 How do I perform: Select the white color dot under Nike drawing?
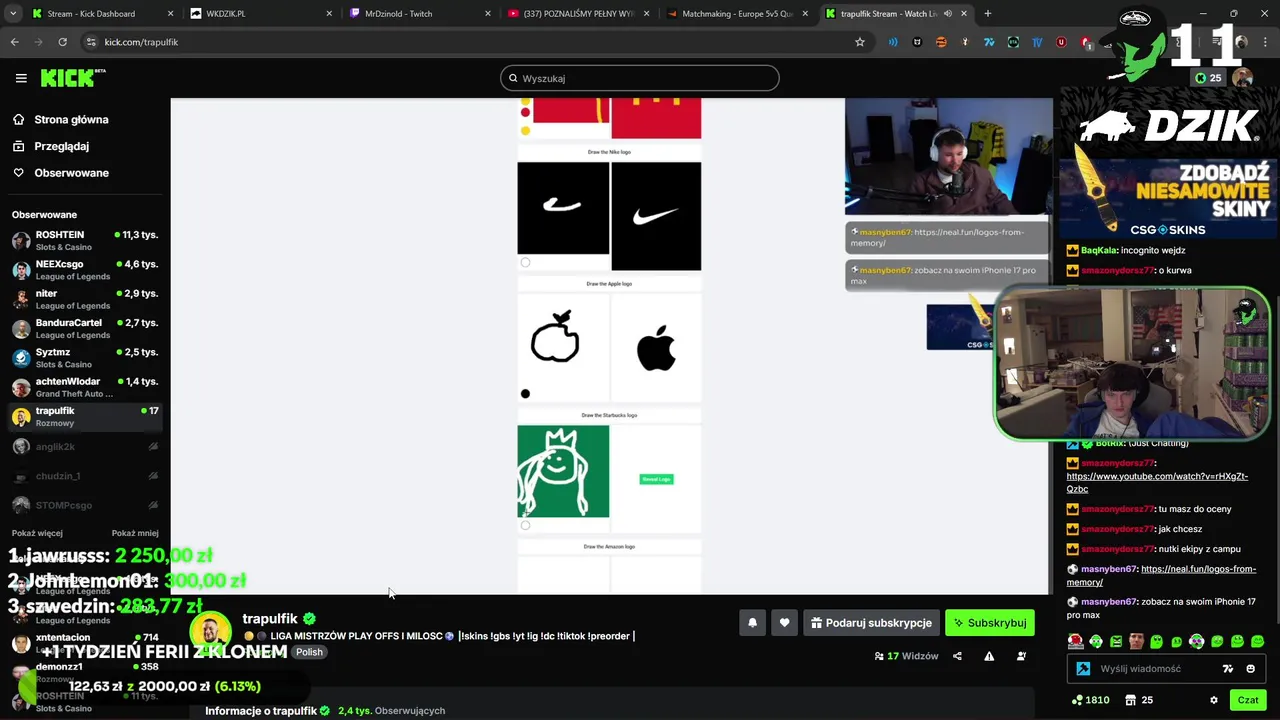pos(525,262)
